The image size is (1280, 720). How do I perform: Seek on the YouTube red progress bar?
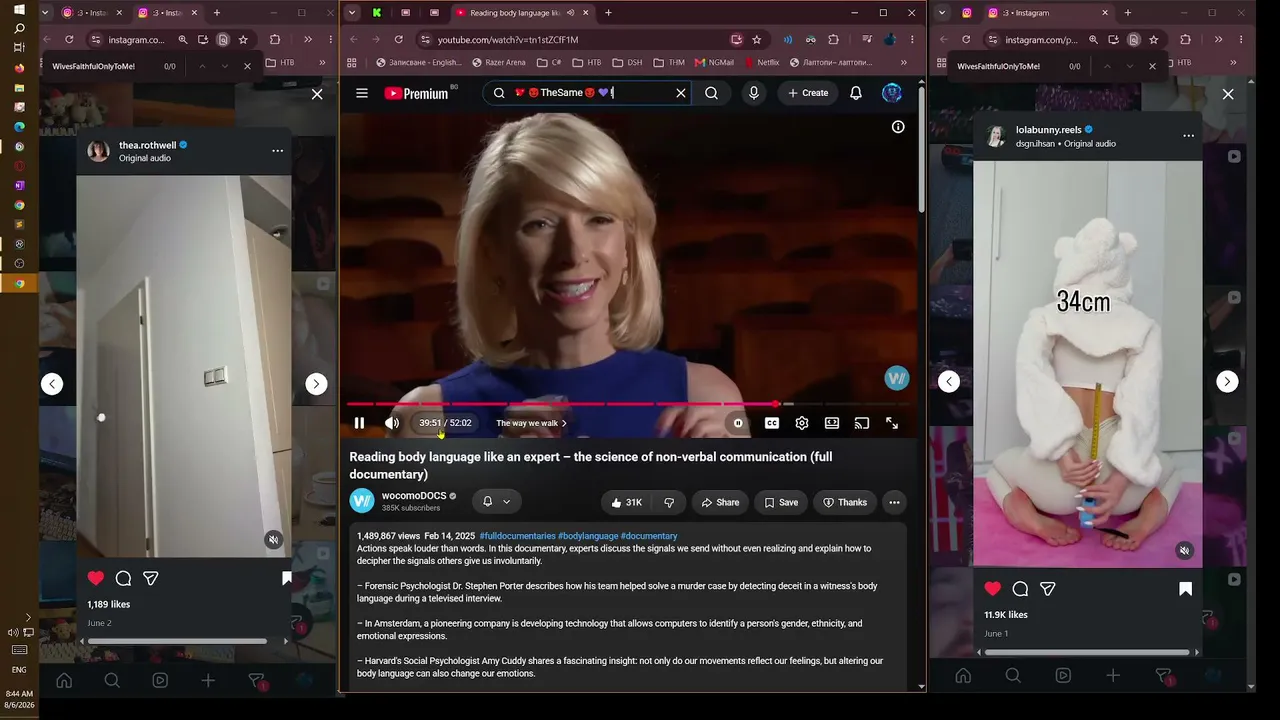coord(628,404)
